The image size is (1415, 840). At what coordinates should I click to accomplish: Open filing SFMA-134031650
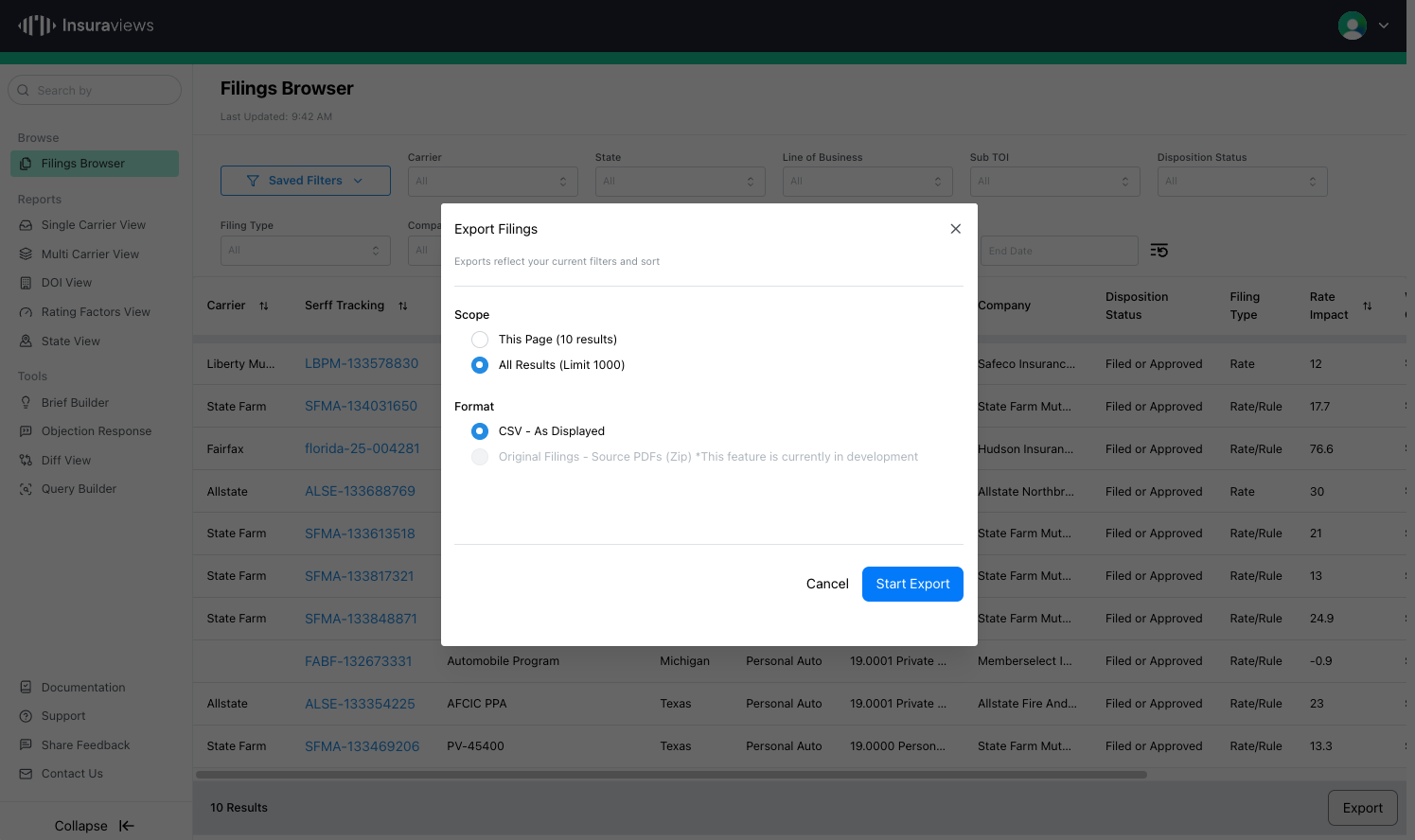361,406
